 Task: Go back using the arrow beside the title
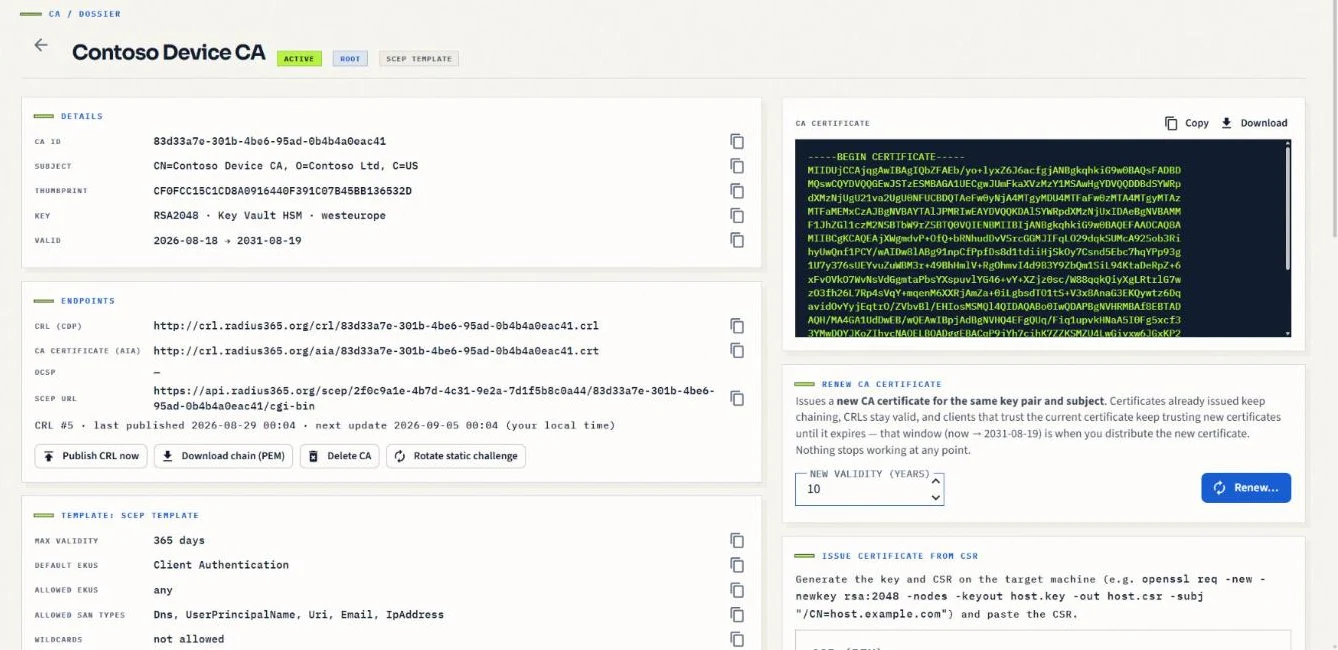[x=41, y=45]
